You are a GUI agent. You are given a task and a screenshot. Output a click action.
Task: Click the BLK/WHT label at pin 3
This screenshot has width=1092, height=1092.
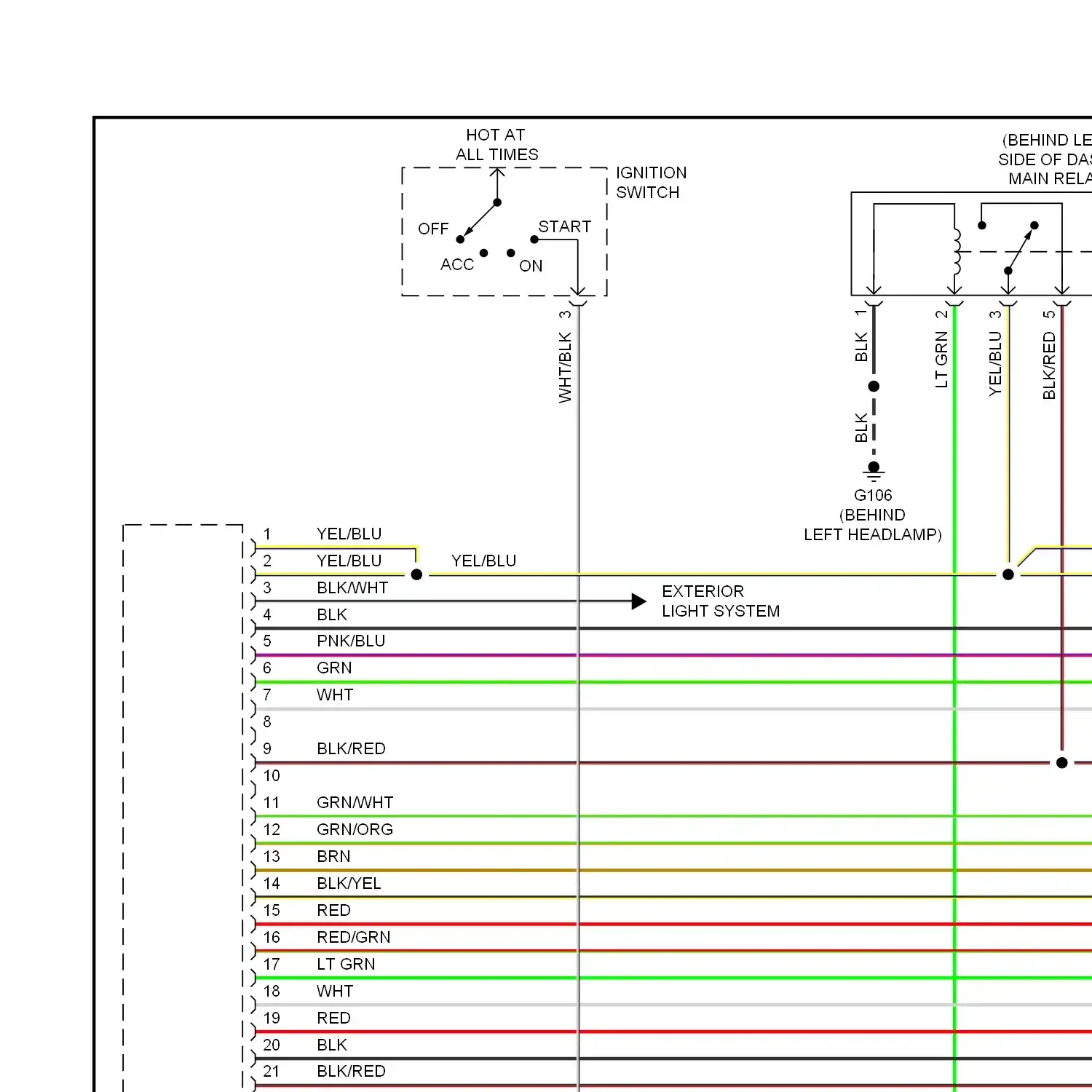click(352, 588)
